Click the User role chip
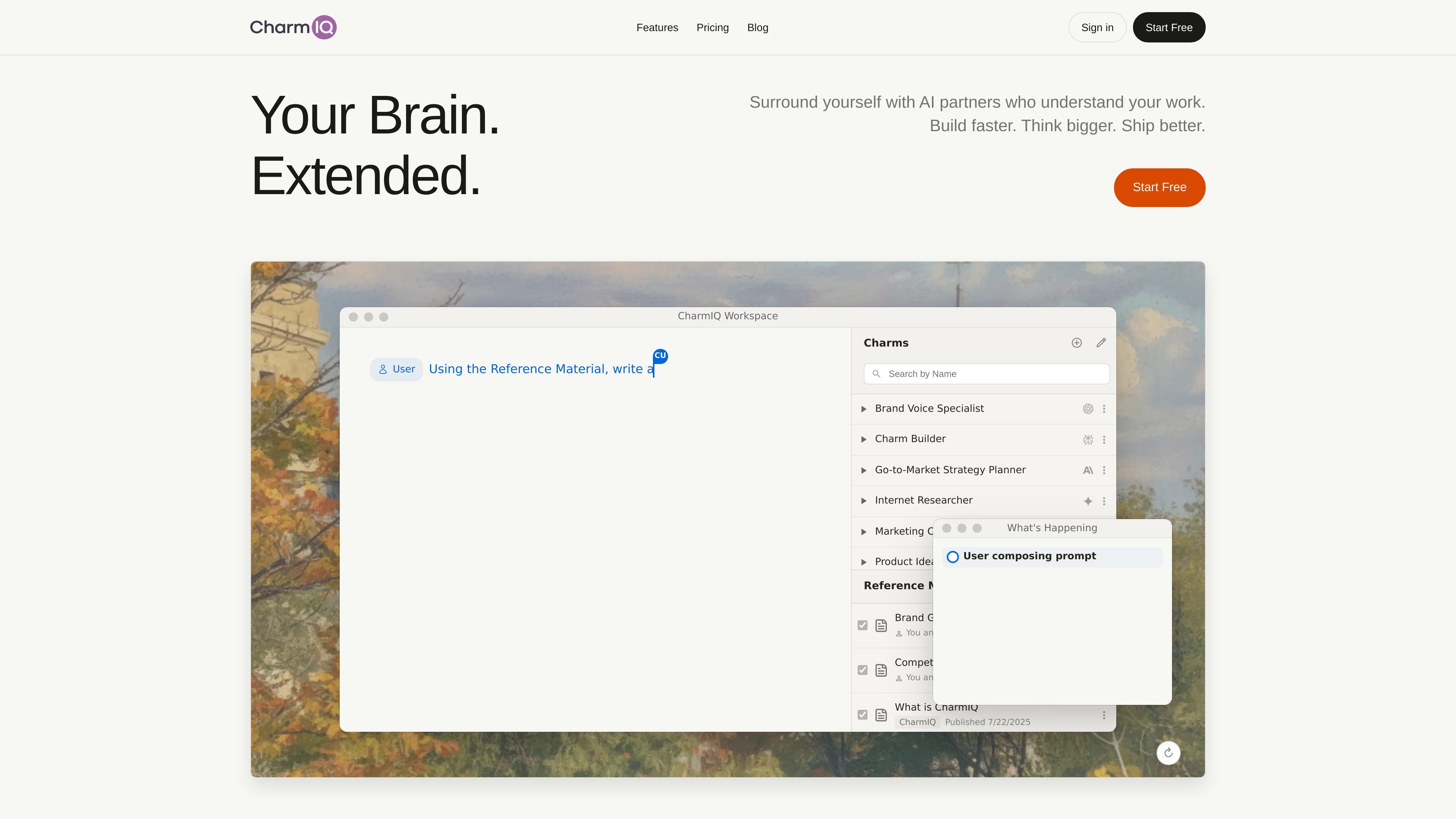Screen dimensions: 1456x819 pyautogui.click(x=396, y=370)
